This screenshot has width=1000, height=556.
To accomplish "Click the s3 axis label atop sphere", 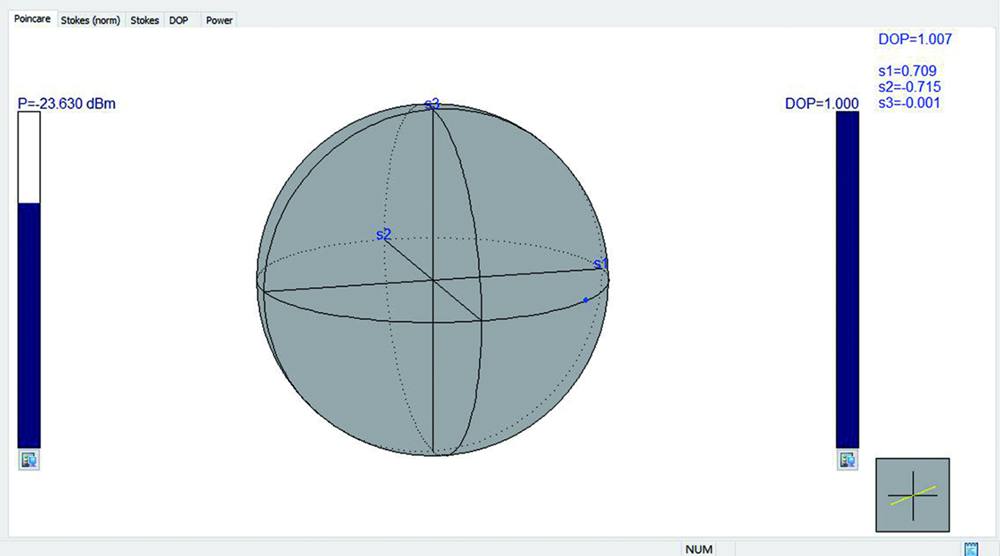I will [x=432, y=104].
